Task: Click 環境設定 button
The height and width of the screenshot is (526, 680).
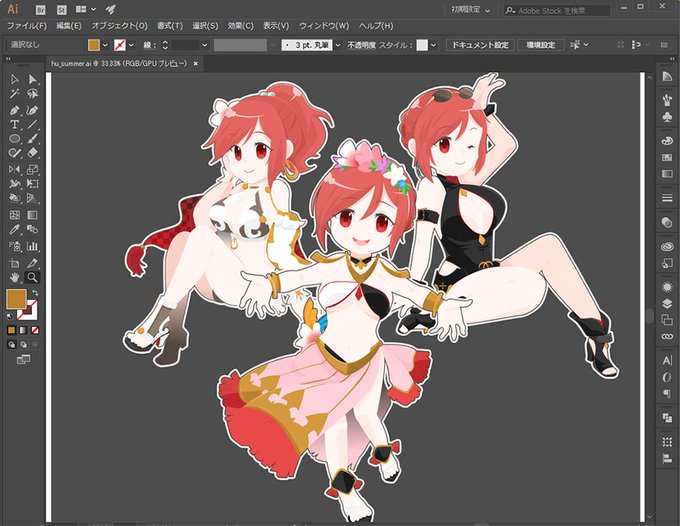Action: coord(541,45)
